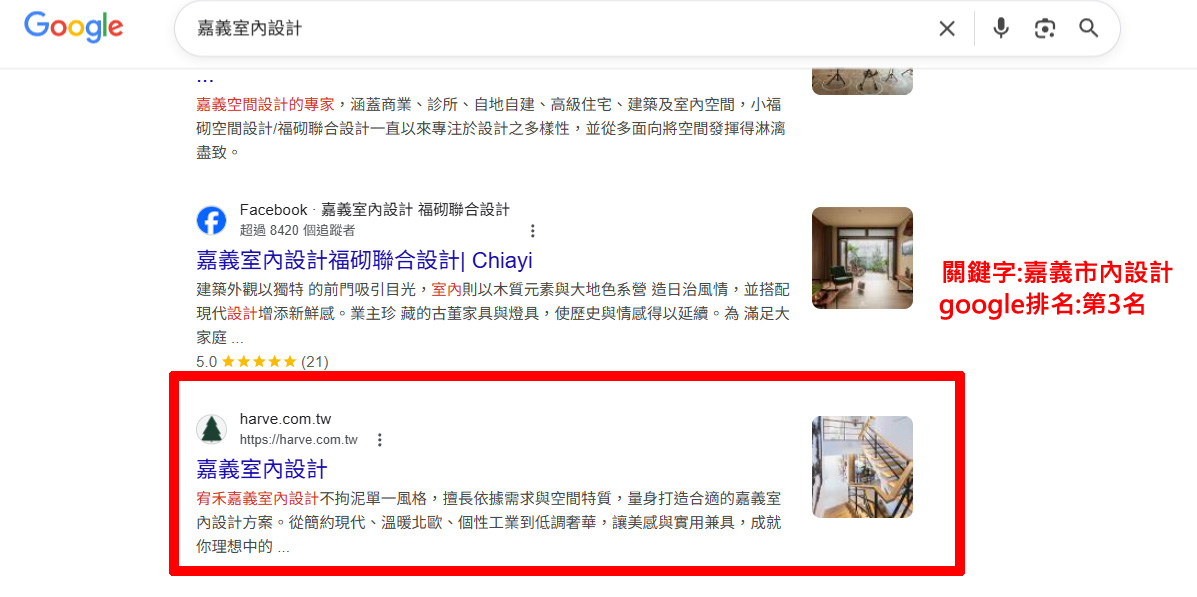The image size is (1197, 597).
Task: Open the living room thumbnail image
Action: click(x=862, y=257)
